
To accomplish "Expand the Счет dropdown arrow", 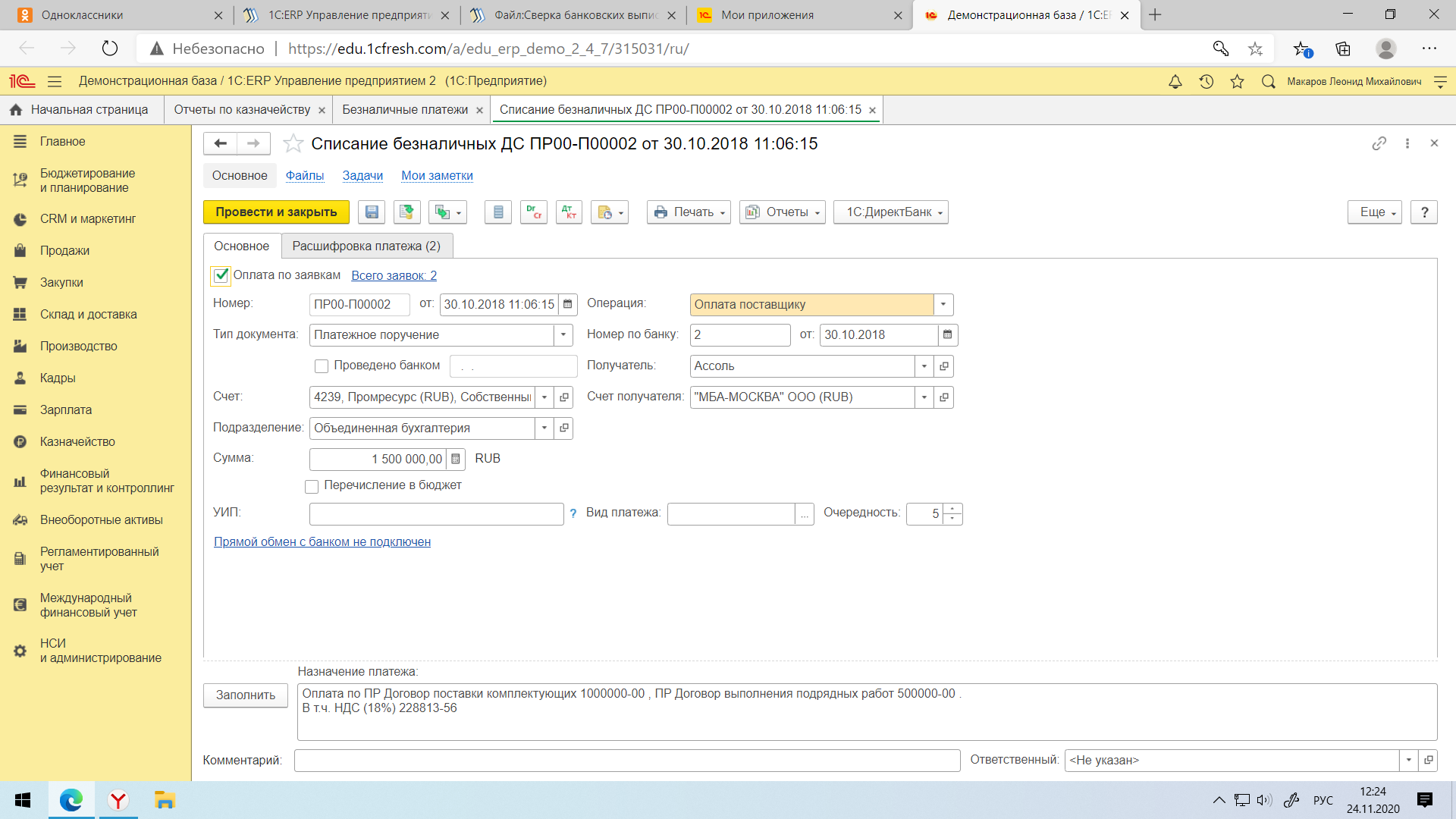I will point(544,397).
